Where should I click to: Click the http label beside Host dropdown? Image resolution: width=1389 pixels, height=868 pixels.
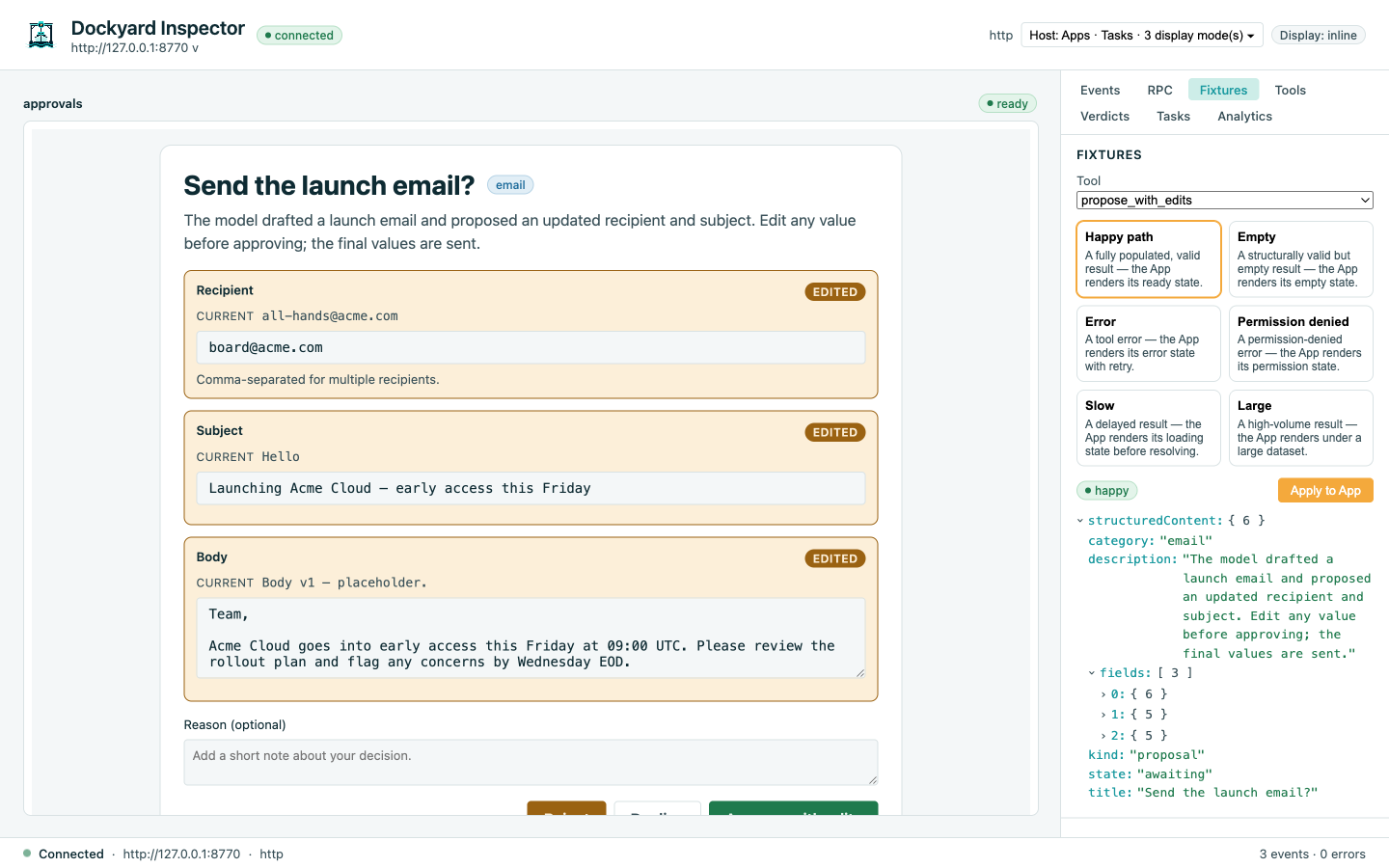tap(1000, 36)
